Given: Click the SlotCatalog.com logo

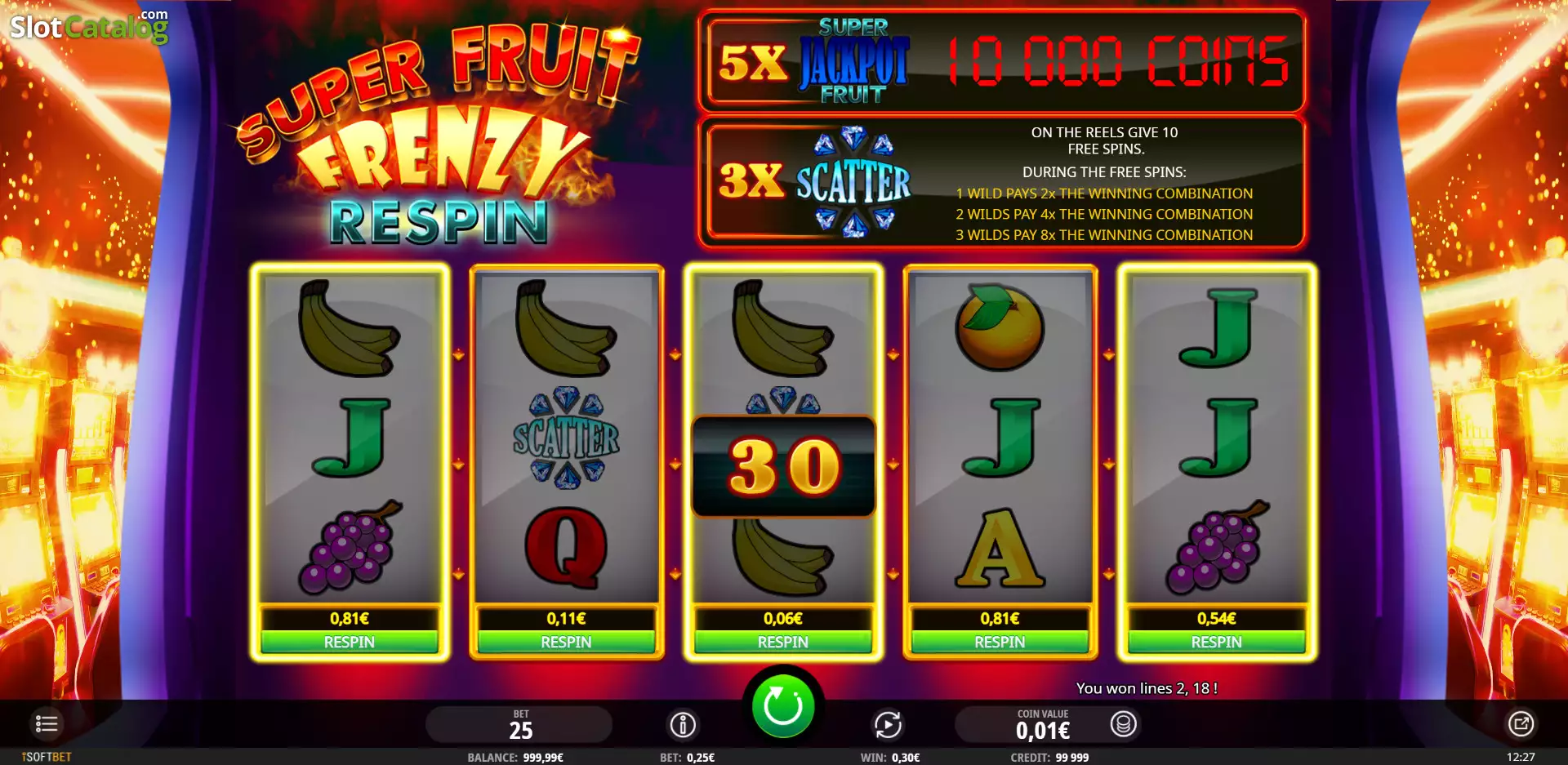Looking at the screenshot, I should point(89,26).
